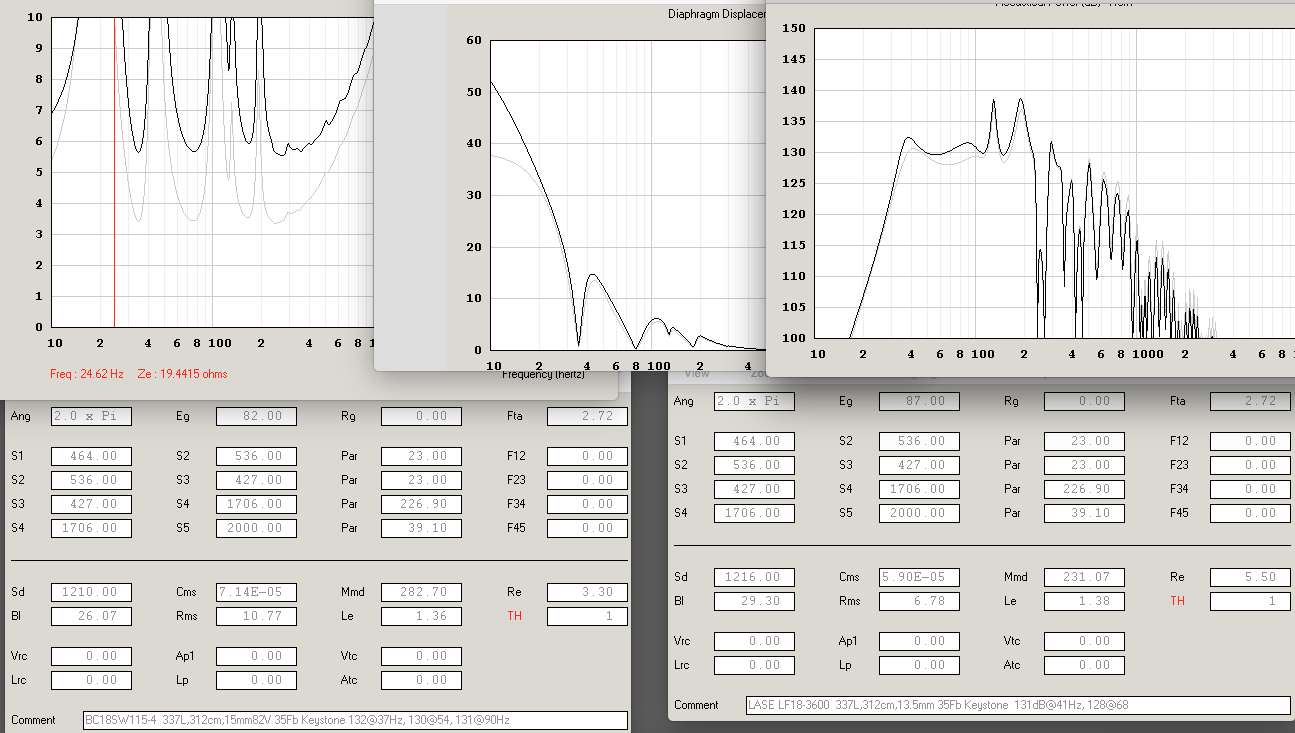Click Fta field in BC18SW115 window
The height and width of the screenshot is (733, 1295).
click(587, 416)
